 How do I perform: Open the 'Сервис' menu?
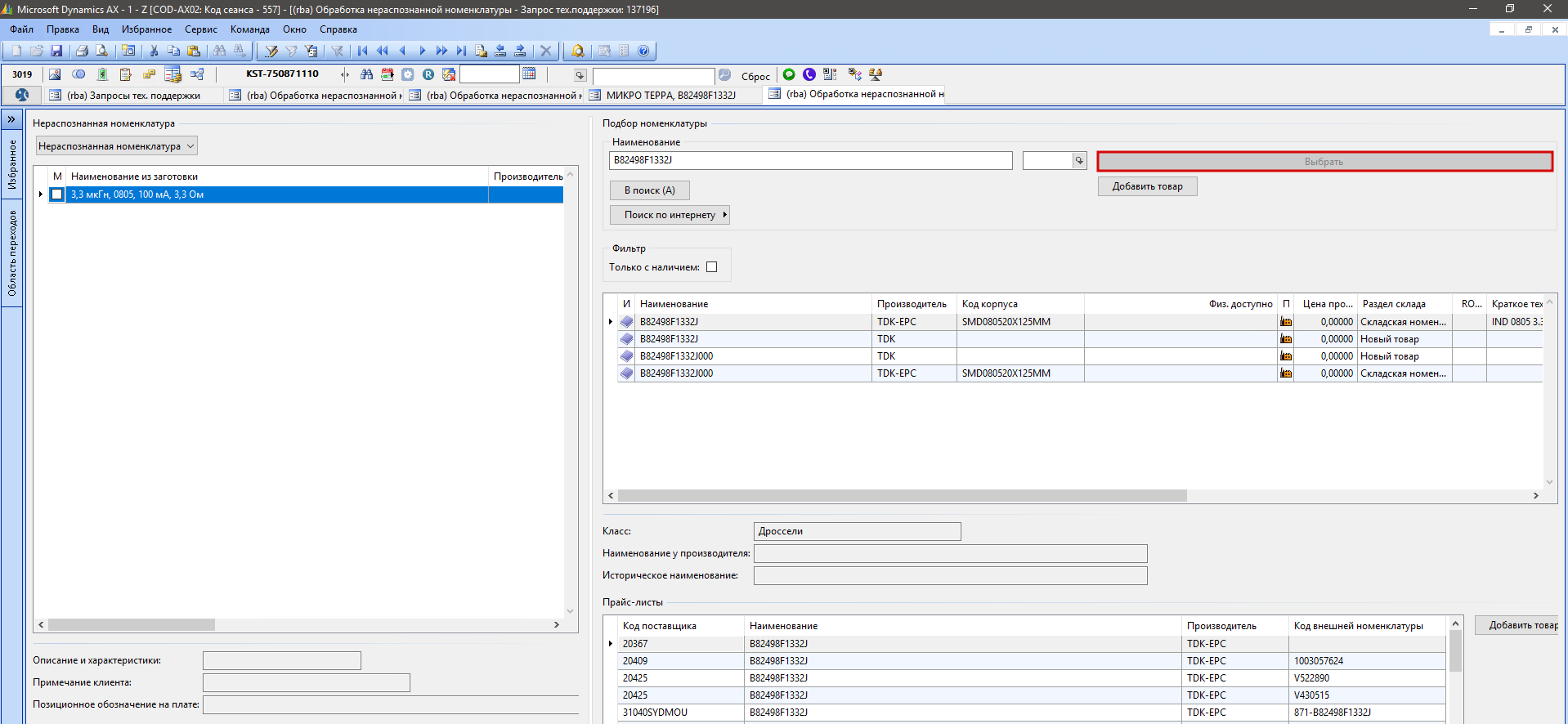[200, 29]
